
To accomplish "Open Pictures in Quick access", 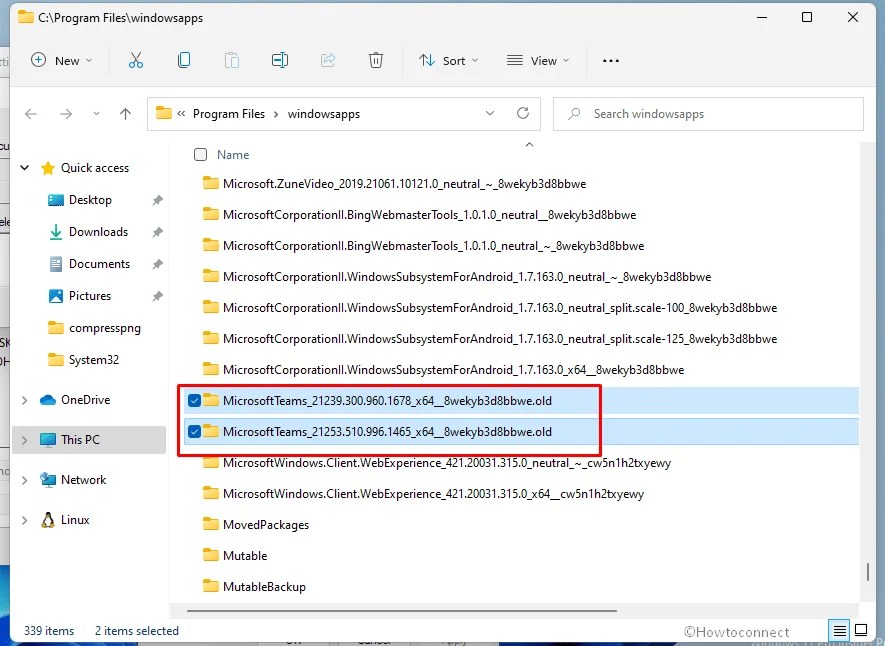I will pos(90,296).
